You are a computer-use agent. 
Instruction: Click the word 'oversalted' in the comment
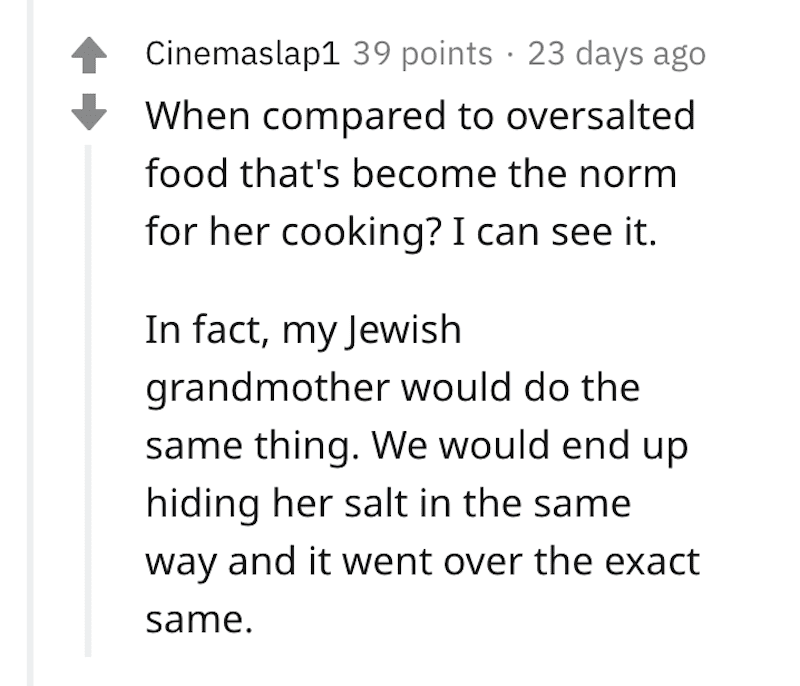coord(601,116)
